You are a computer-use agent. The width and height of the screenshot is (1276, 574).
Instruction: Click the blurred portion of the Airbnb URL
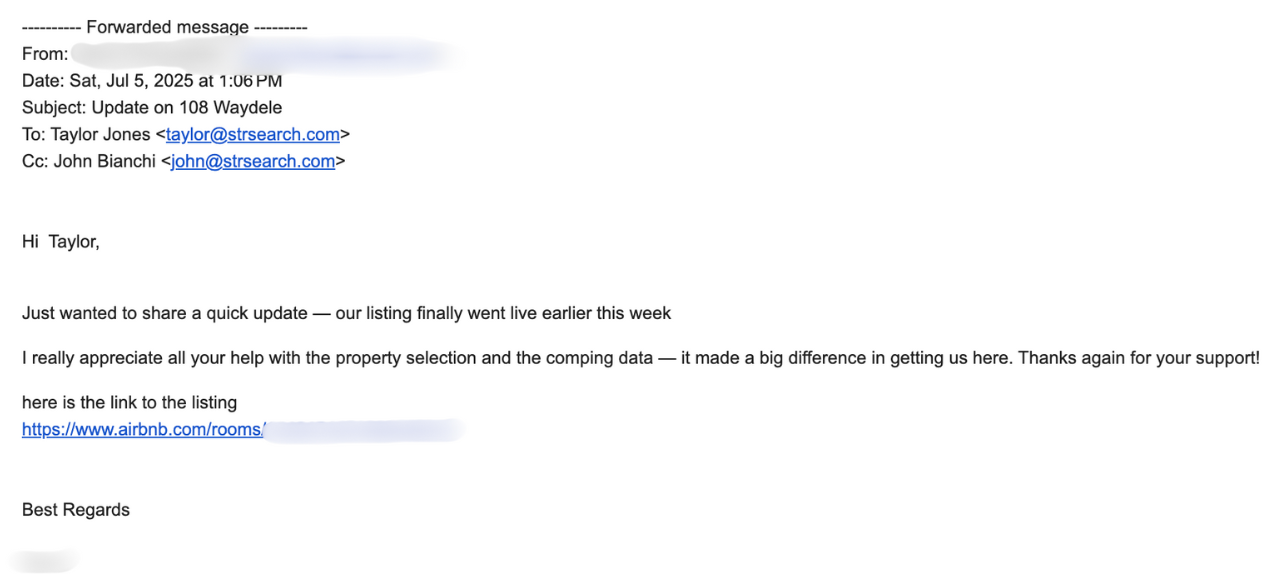pos(365,430)
